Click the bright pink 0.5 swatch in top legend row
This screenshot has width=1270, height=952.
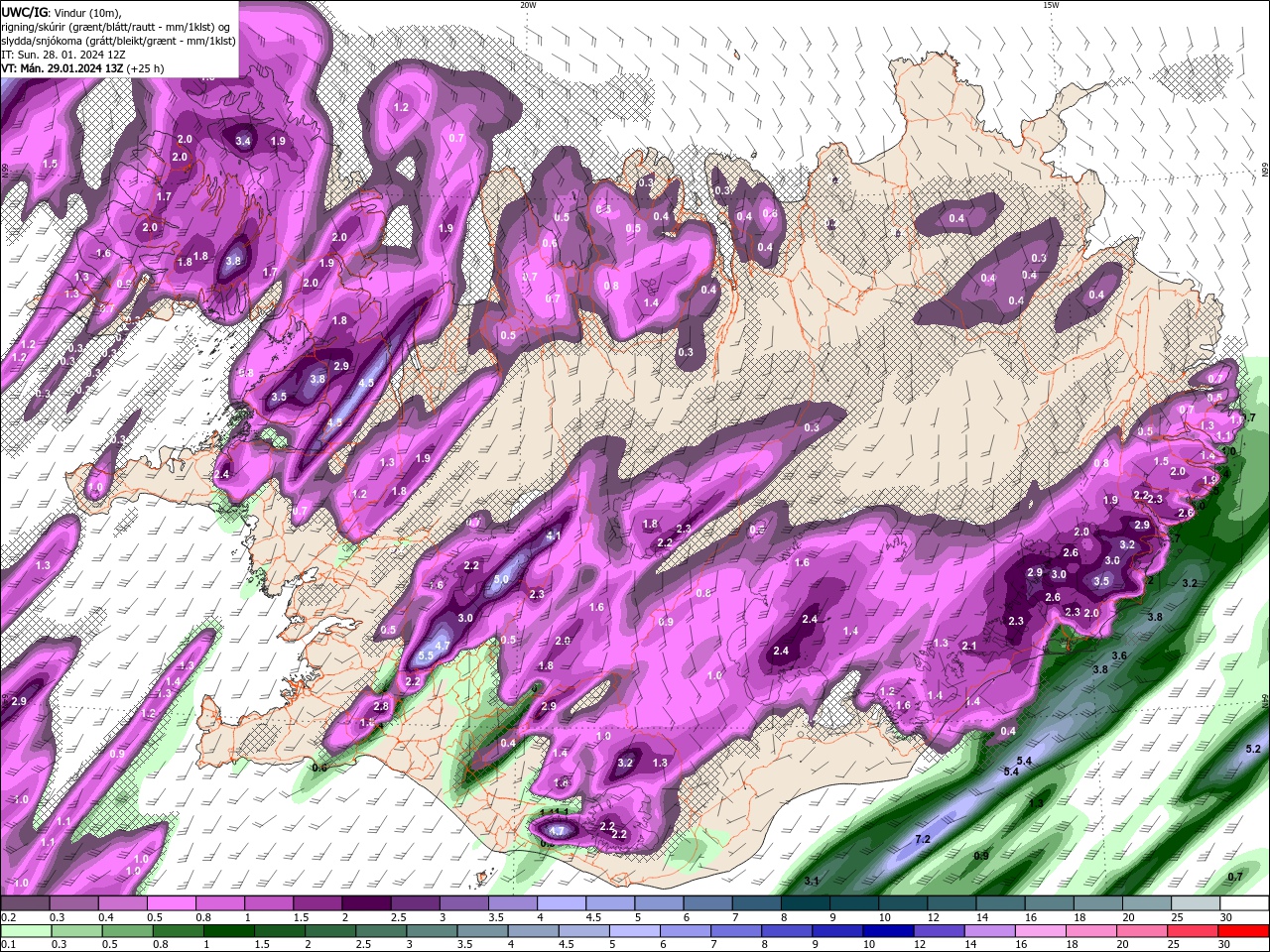(171, 903)
